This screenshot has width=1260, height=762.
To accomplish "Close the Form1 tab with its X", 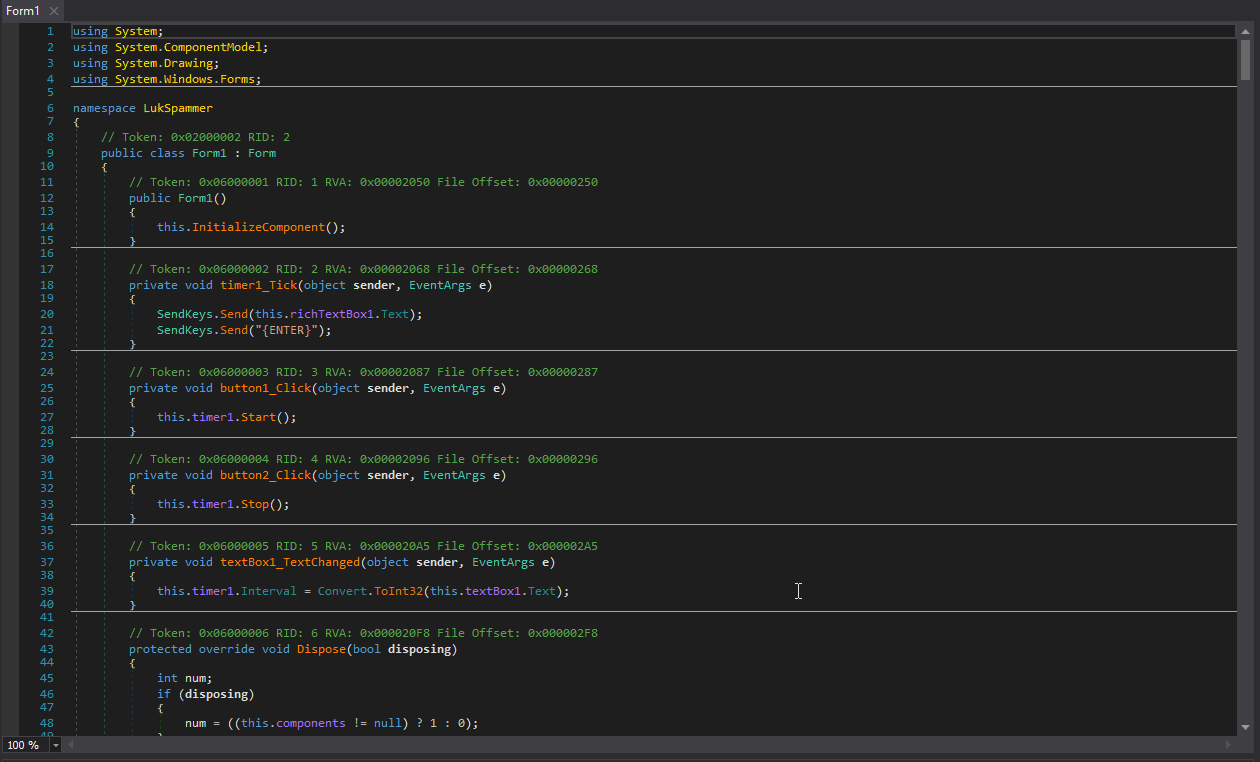I will (x=54, y=11).
